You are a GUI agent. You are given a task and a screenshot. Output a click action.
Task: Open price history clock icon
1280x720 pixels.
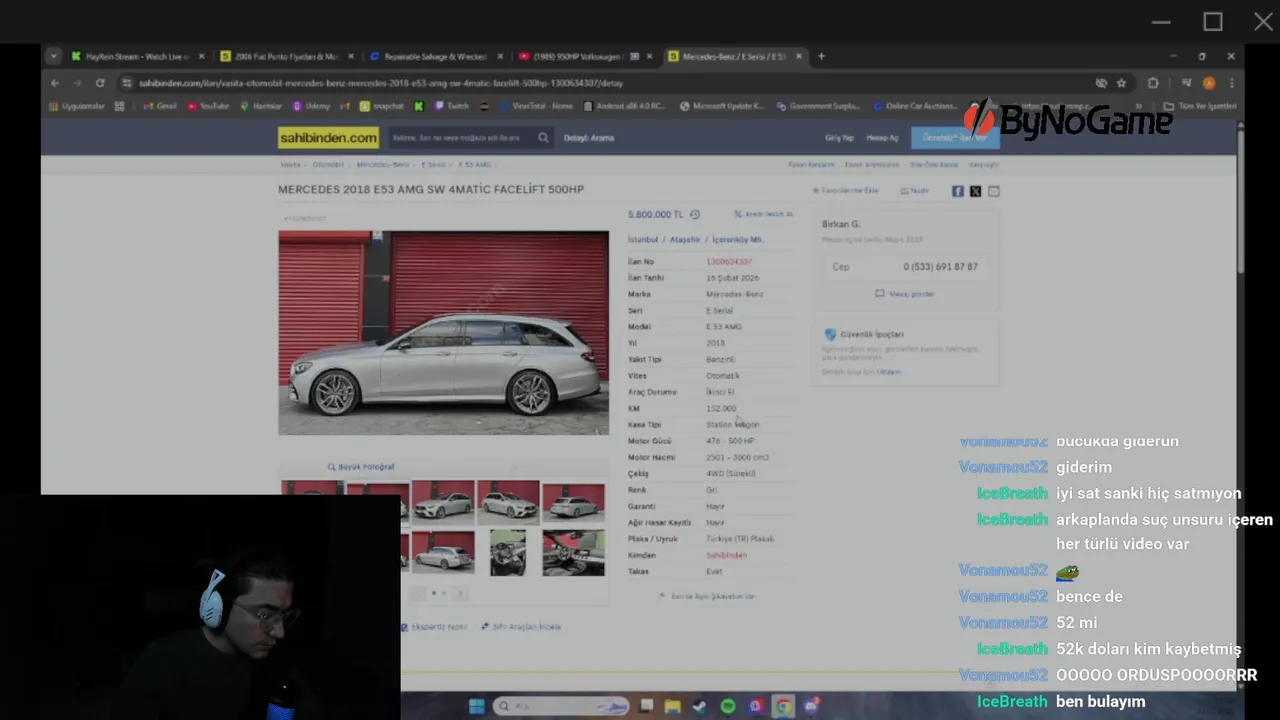(695, 214)
